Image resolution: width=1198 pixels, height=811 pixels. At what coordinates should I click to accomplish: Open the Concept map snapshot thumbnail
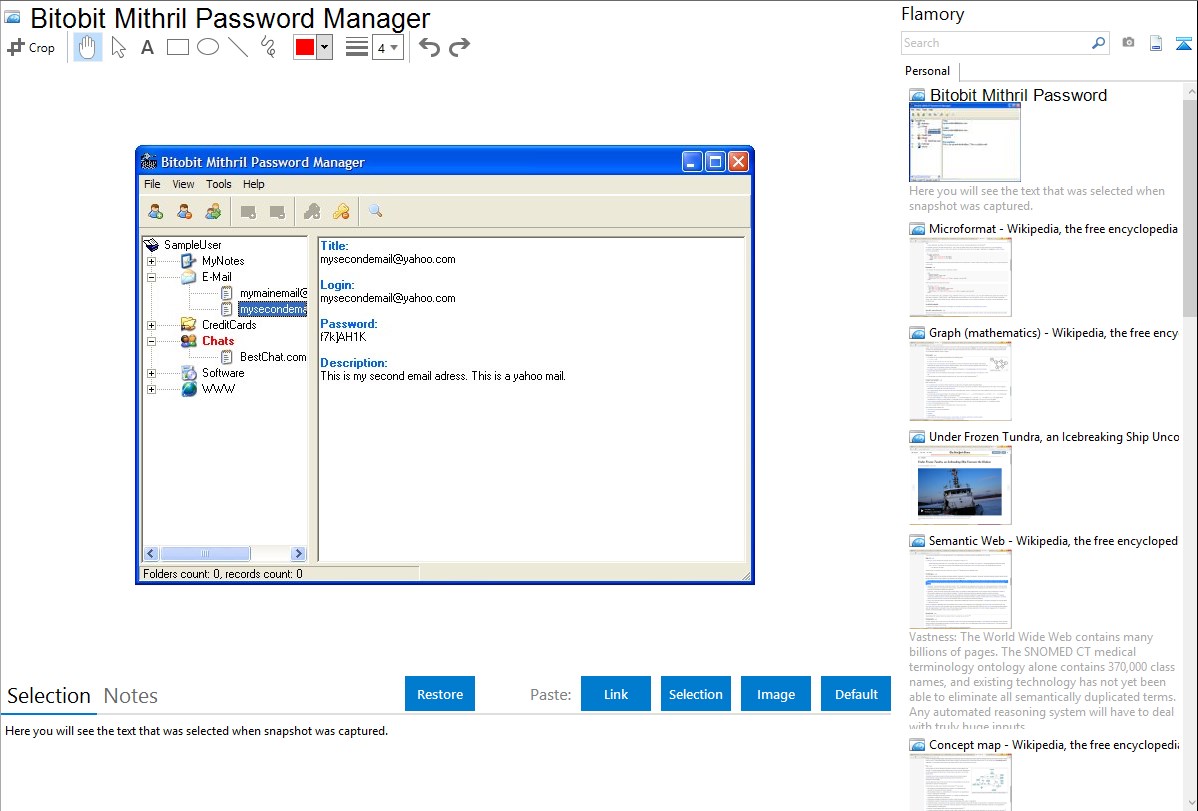960,782
